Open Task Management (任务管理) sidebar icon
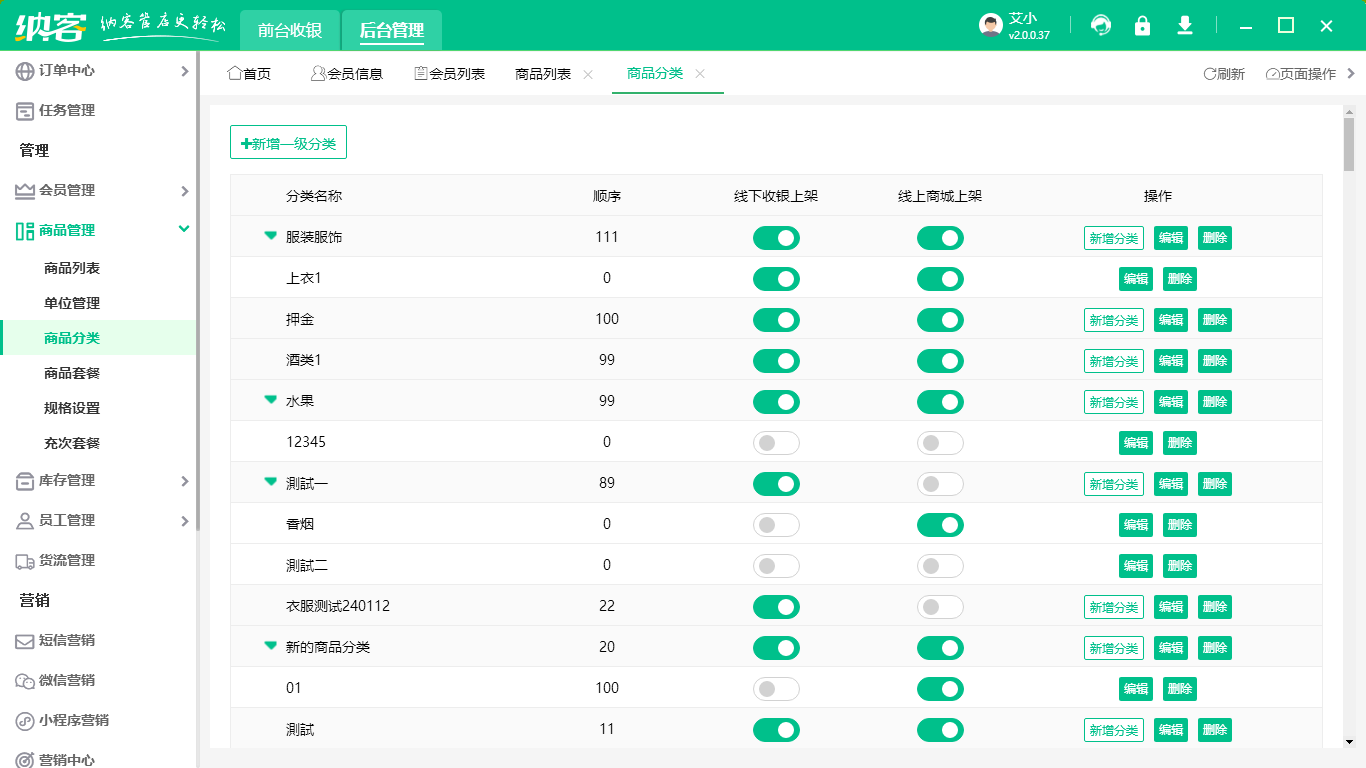The height and width of the screenshot is (768, 1366). point(25,111)
